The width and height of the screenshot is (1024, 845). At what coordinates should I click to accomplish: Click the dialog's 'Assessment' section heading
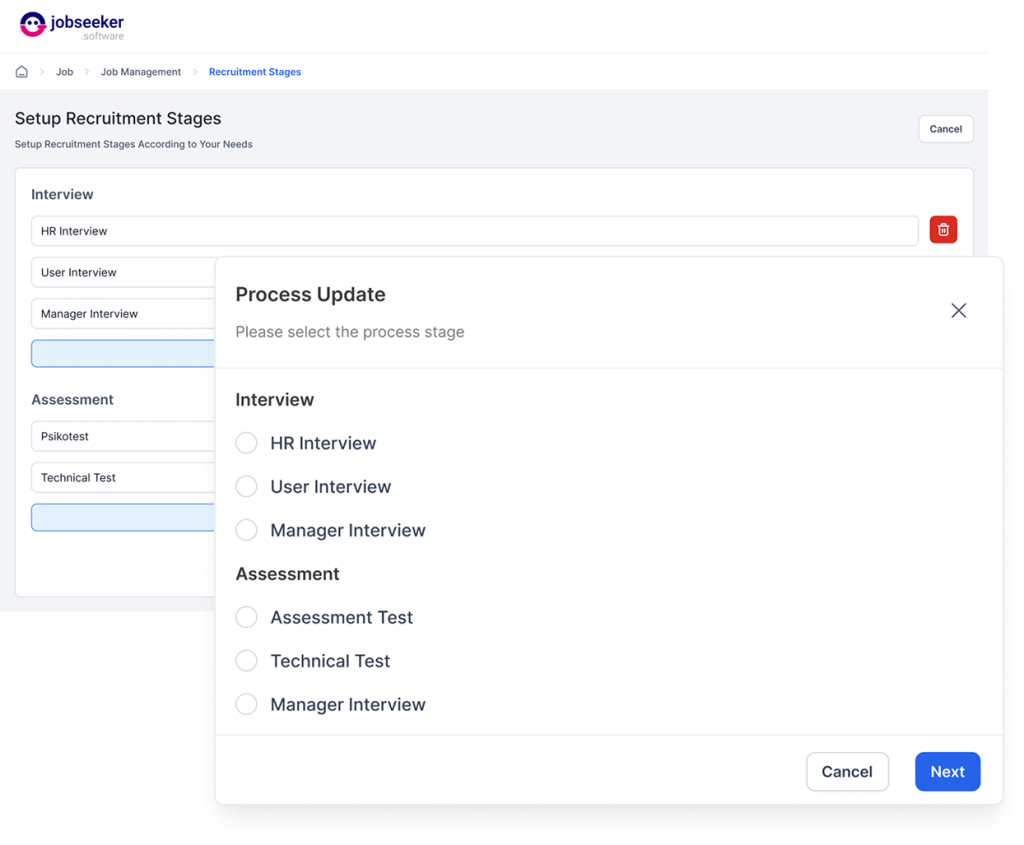[287, 574]
